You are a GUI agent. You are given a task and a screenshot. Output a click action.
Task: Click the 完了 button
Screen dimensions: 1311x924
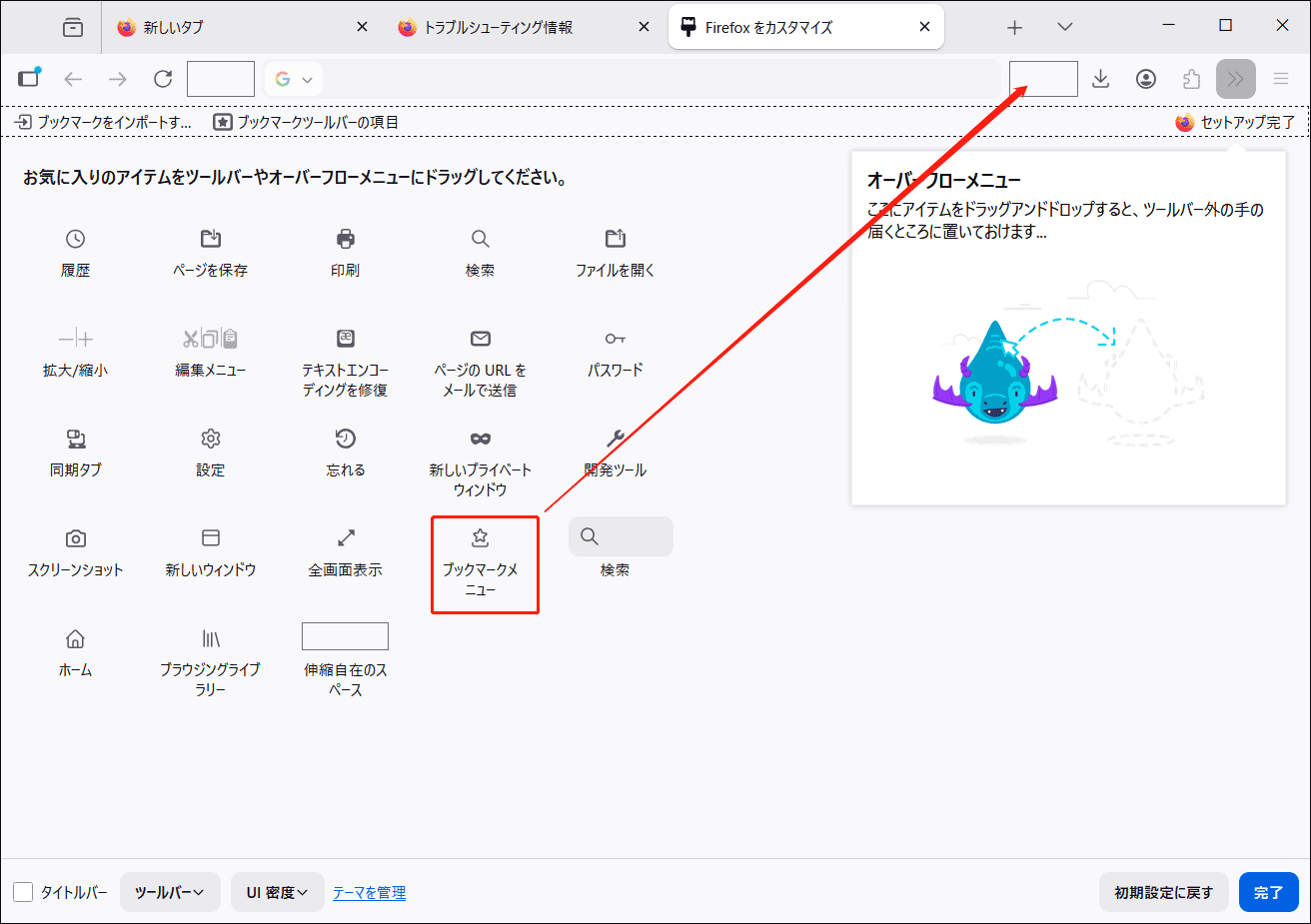[1268, 892]
